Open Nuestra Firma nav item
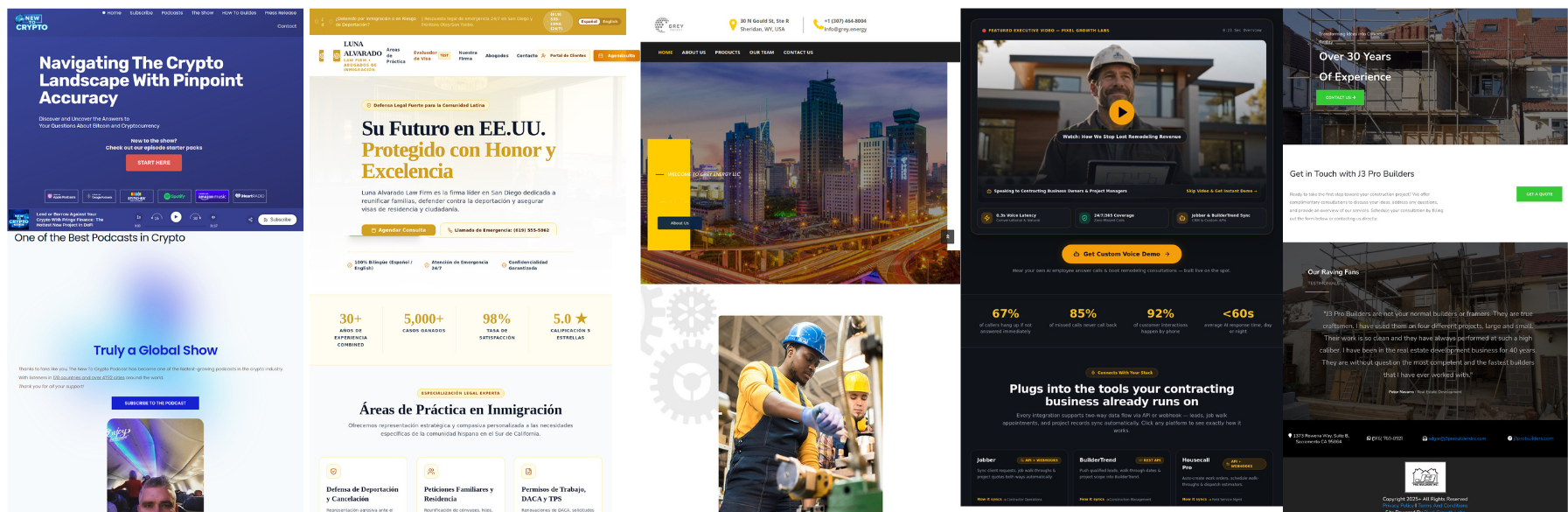The height and width of the screenshot is (512, 1568). pyautogui.click(x=468, y=55)
